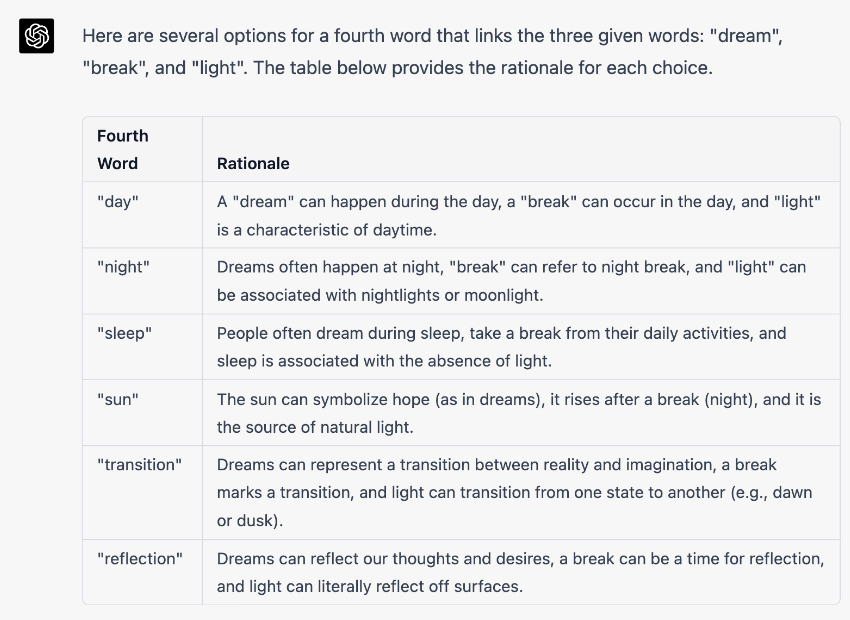The width and height of the screenshot is (850, 620).
Task: Select the "day" word cell
Action: tap(118, 202)
